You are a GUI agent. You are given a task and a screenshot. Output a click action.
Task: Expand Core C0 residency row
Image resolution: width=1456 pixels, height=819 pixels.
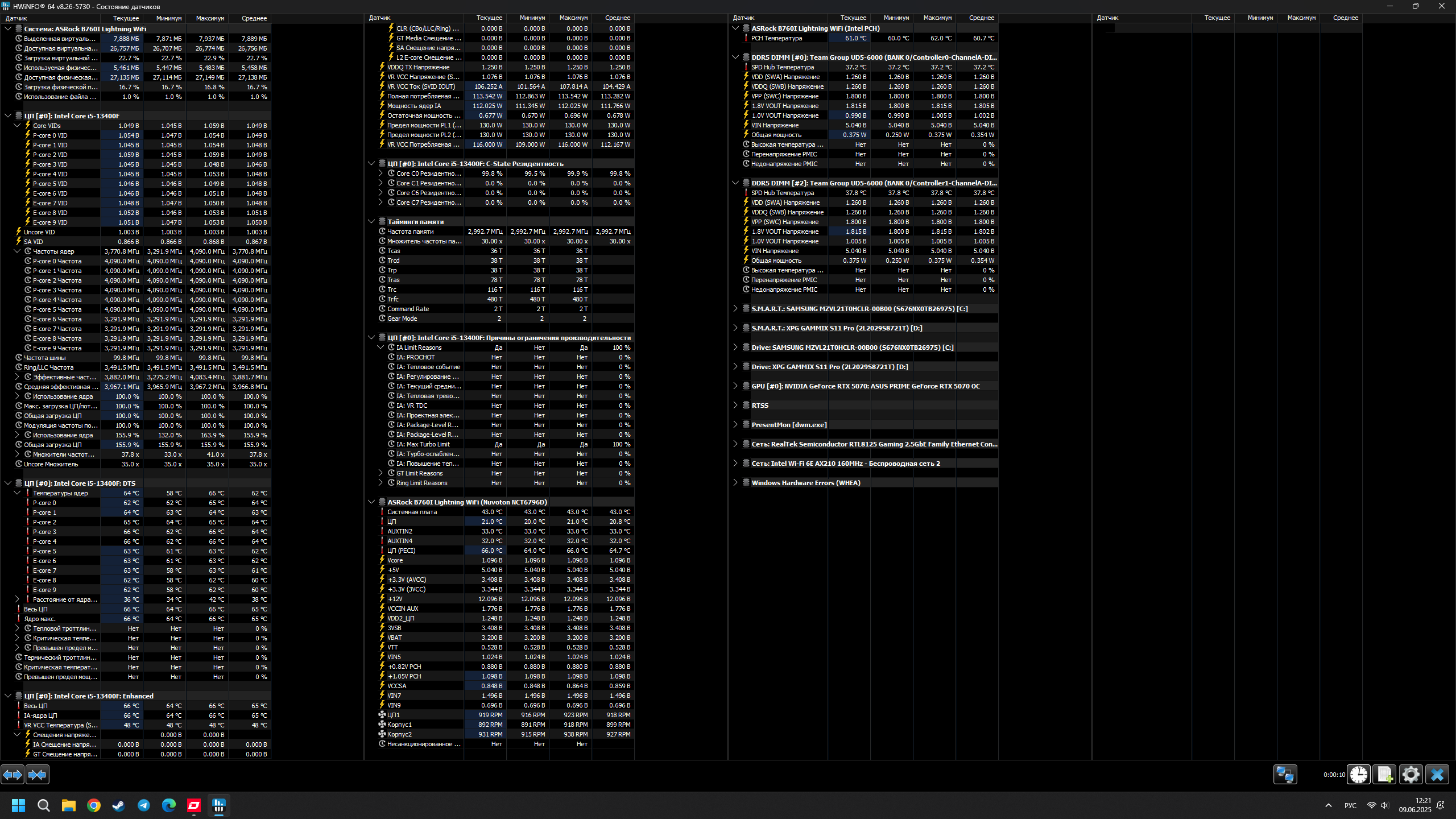(x=380, y=173)
